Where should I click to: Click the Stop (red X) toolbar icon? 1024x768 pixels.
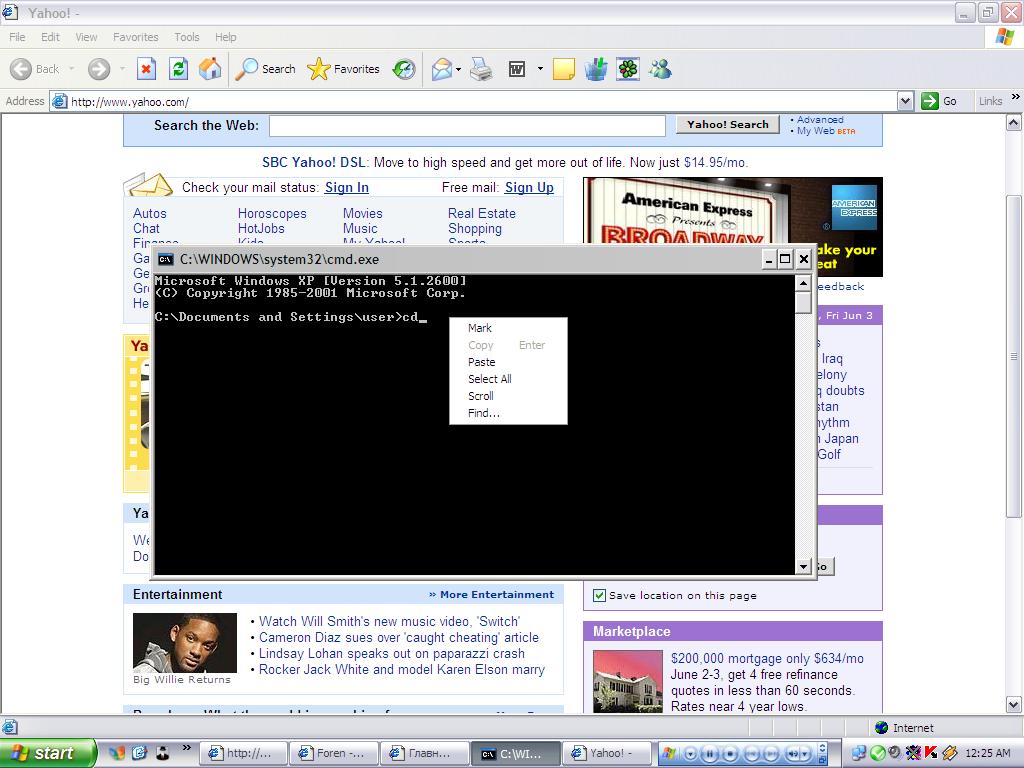click(146, 69)
